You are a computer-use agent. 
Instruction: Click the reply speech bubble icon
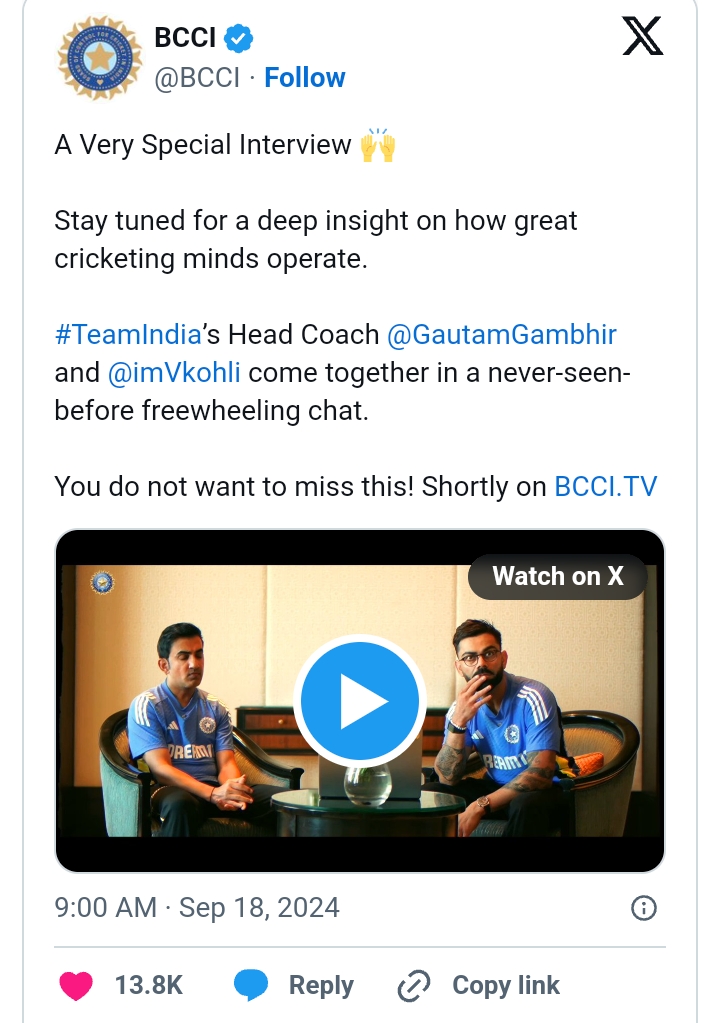coord(251,986)
